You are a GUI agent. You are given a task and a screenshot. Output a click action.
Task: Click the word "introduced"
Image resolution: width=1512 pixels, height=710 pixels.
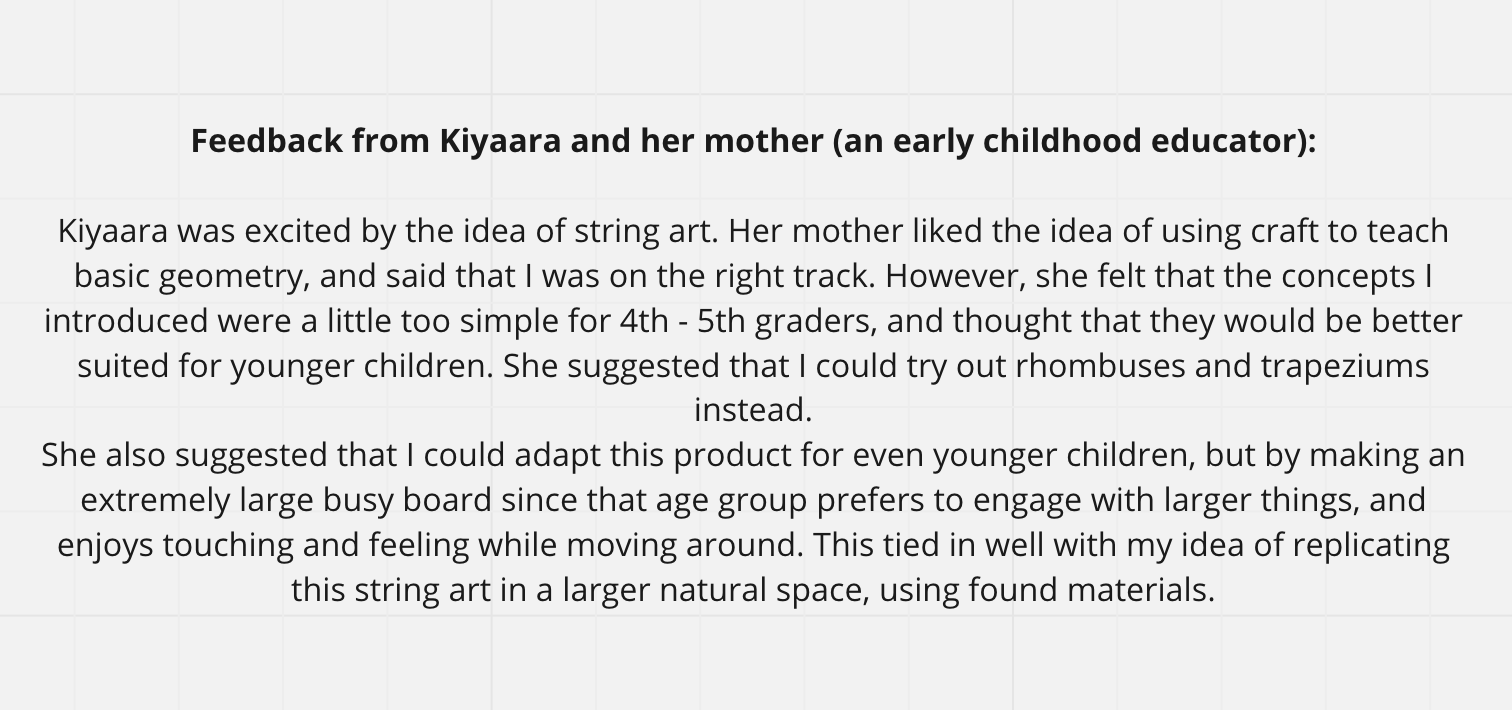point(126,321)
